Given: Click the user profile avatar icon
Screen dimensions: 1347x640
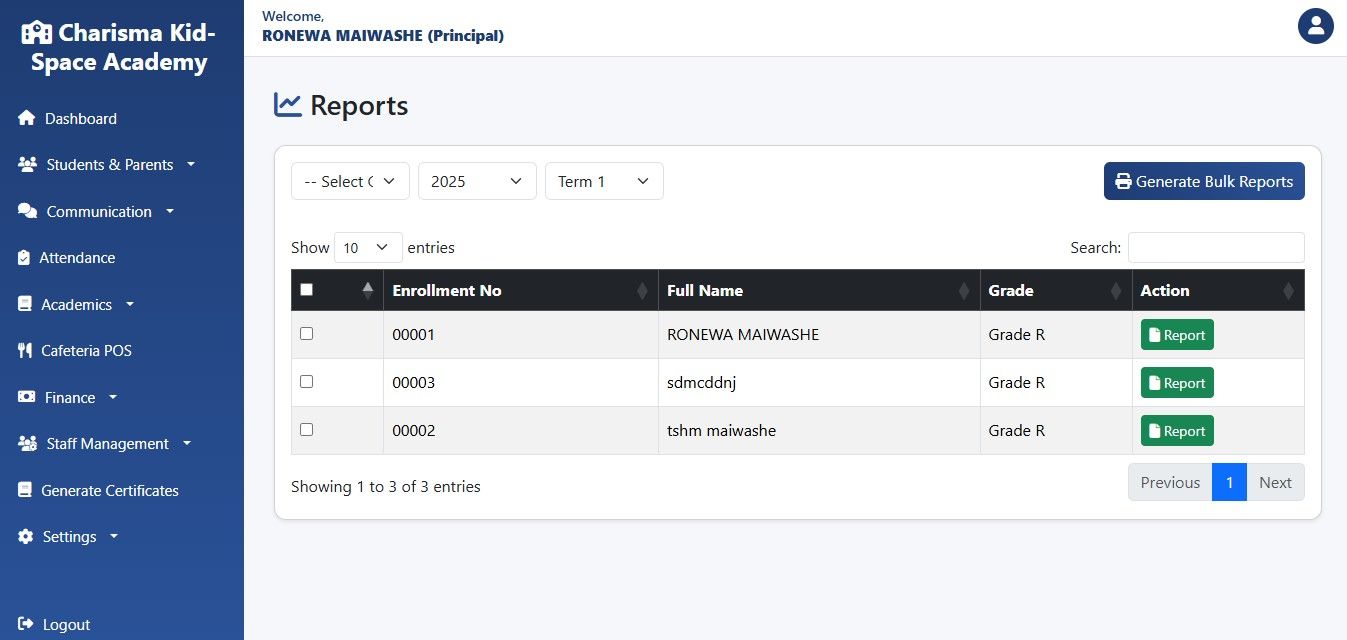Looking at the screenshot, I should [1316, 26].
